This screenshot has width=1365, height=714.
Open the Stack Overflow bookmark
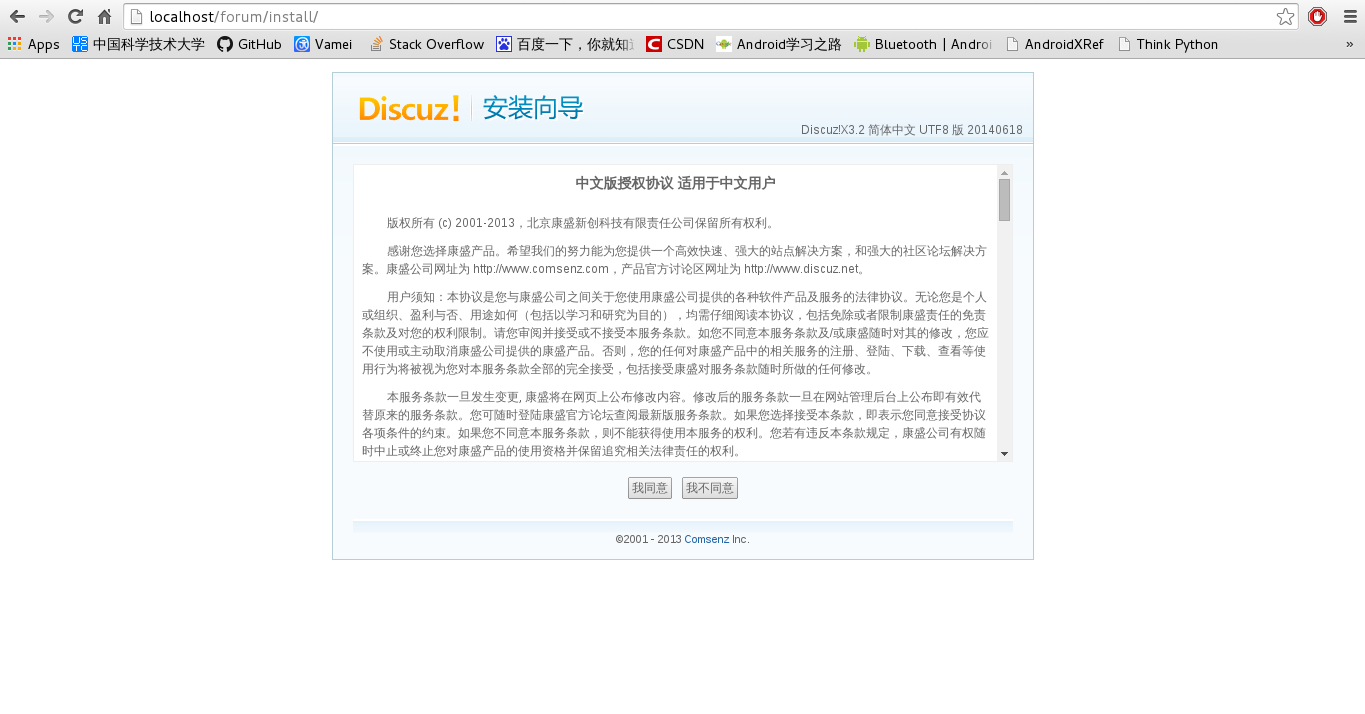coord(426,44)
